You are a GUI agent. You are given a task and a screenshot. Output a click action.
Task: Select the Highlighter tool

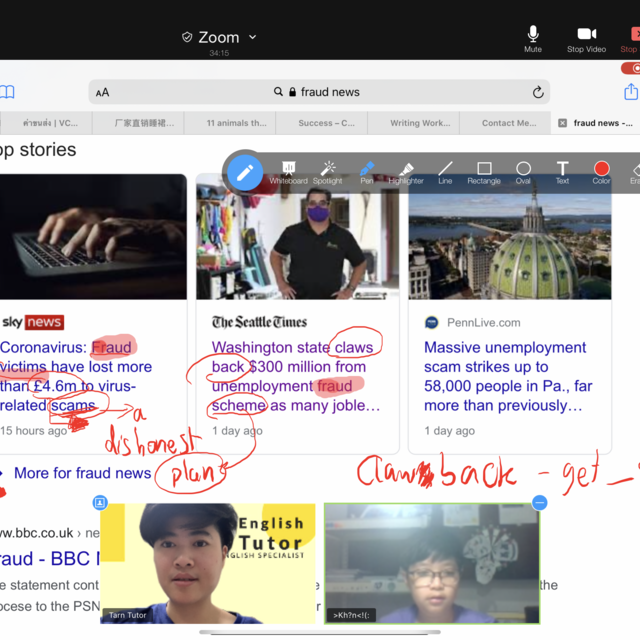[x=406, y=173]
